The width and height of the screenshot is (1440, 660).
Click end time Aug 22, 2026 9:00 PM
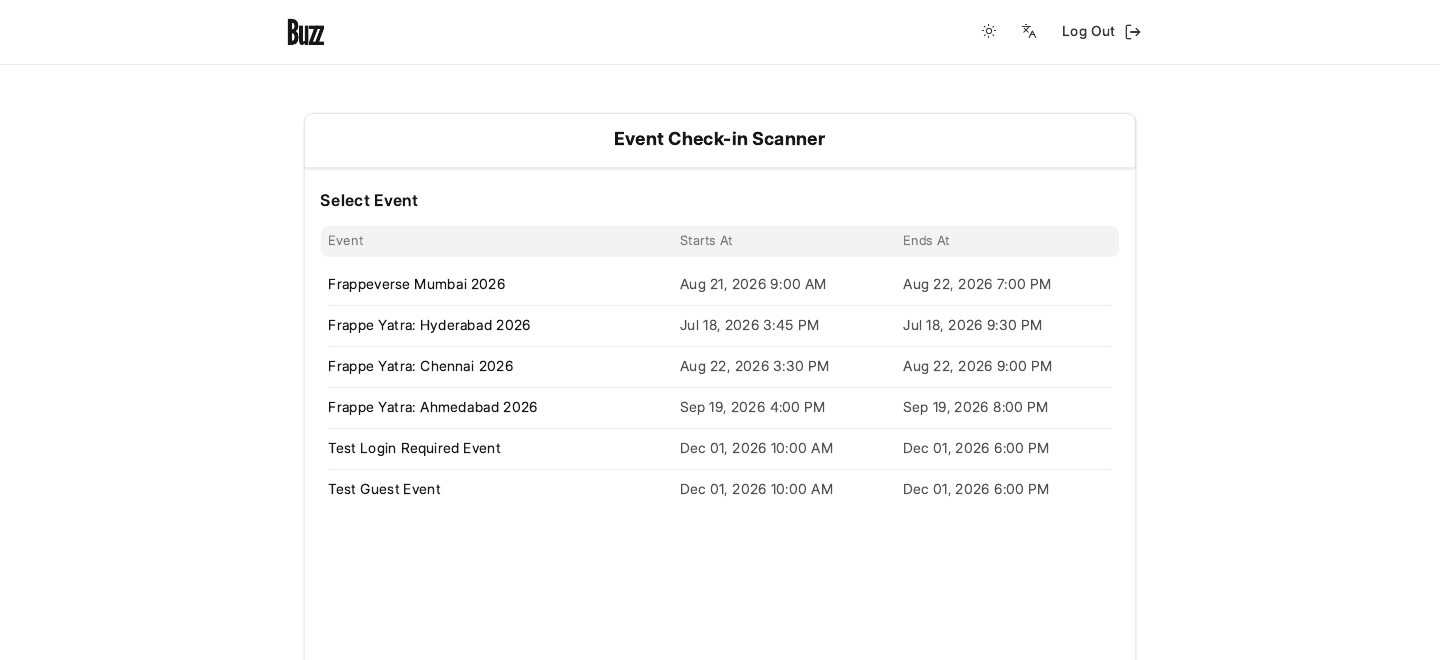point(978,367)
